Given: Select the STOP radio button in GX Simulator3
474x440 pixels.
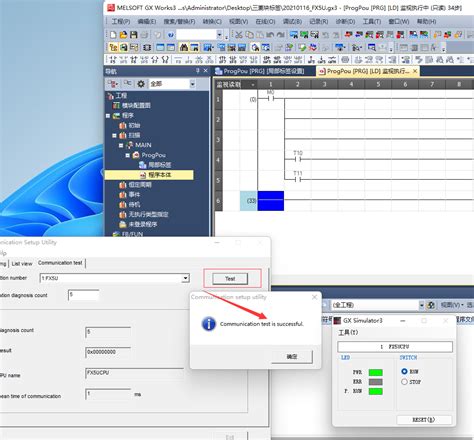Looking at the screenshot, I should 404,382.
